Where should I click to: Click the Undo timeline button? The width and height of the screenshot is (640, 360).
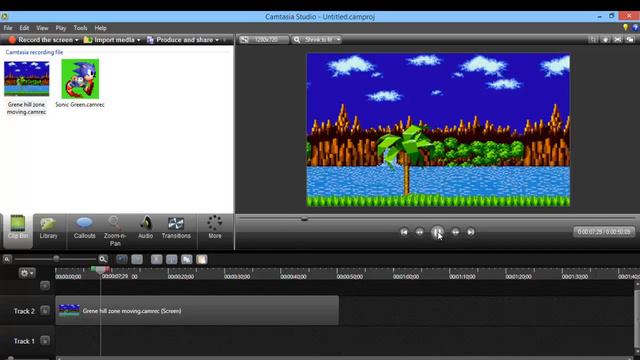(122, 259)
